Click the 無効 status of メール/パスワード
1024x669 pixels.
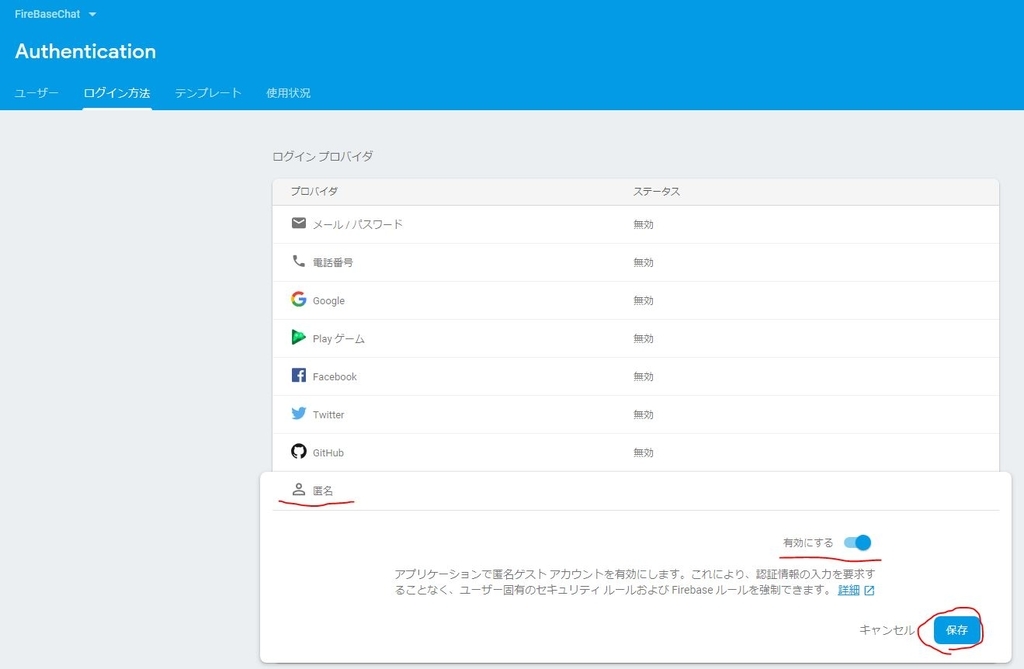(x=643, y=224)
